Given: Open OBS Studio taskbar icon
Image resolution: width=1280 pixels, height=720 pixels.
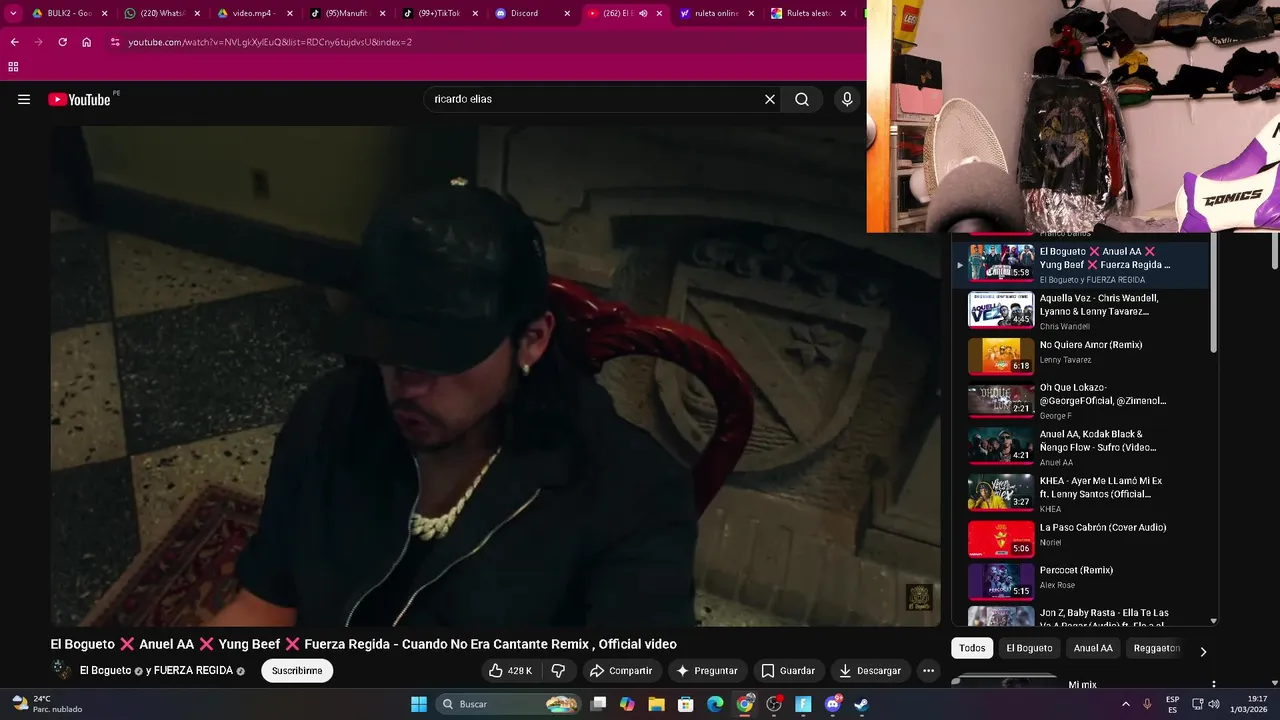Looking at the screenshot, I should pos(774,704).
